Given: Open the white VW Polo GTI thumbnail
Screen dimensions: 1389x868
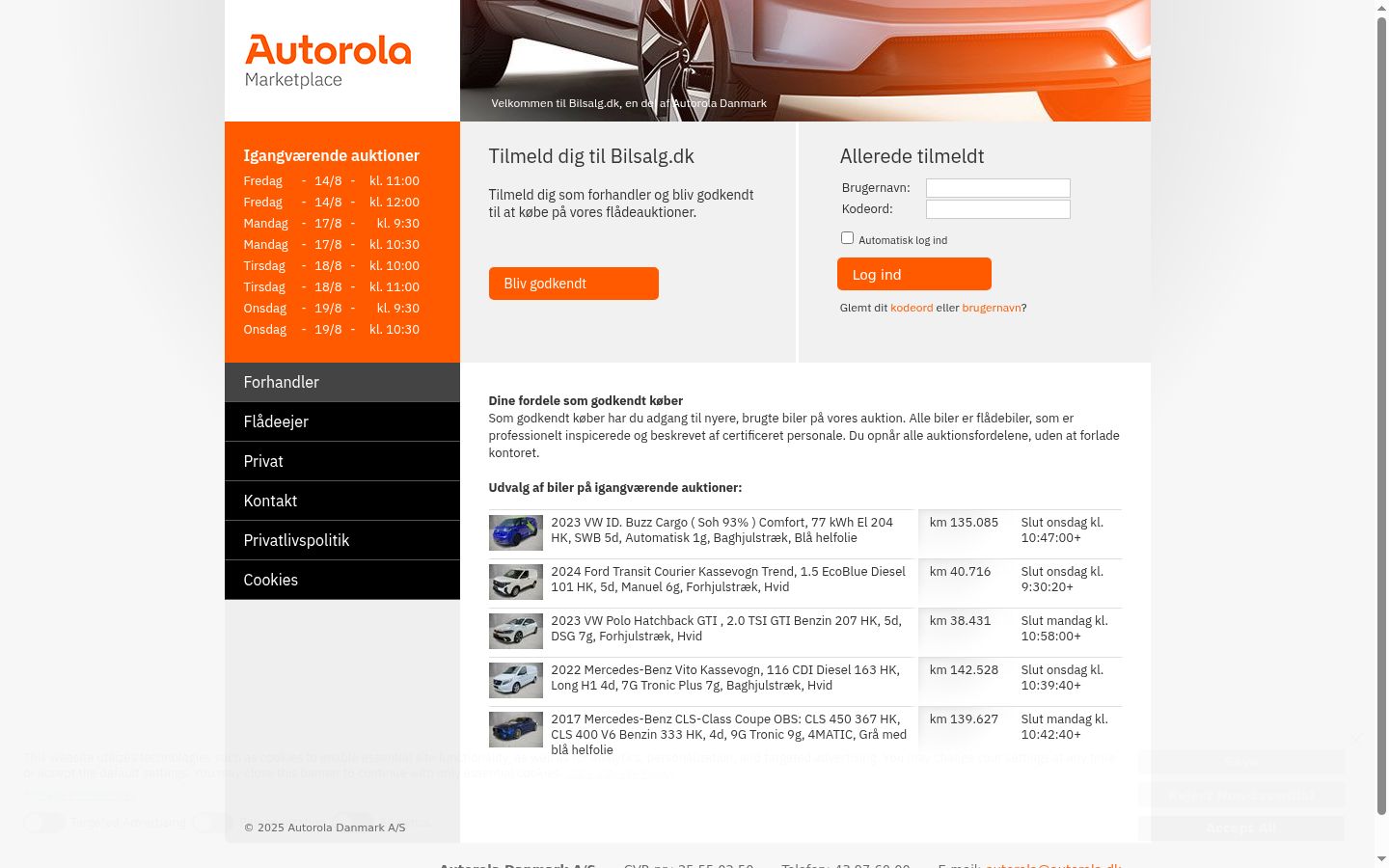Looking at the screenshot, I should (x=516, y=632).
